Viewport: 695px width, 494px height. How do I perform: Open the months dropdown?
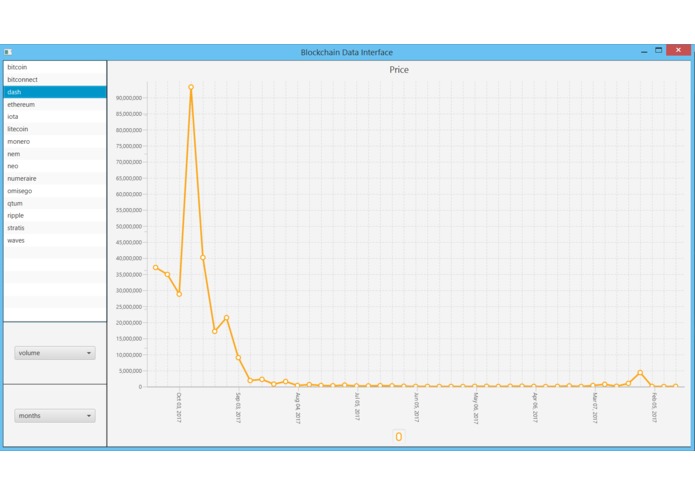click(55, 416)
